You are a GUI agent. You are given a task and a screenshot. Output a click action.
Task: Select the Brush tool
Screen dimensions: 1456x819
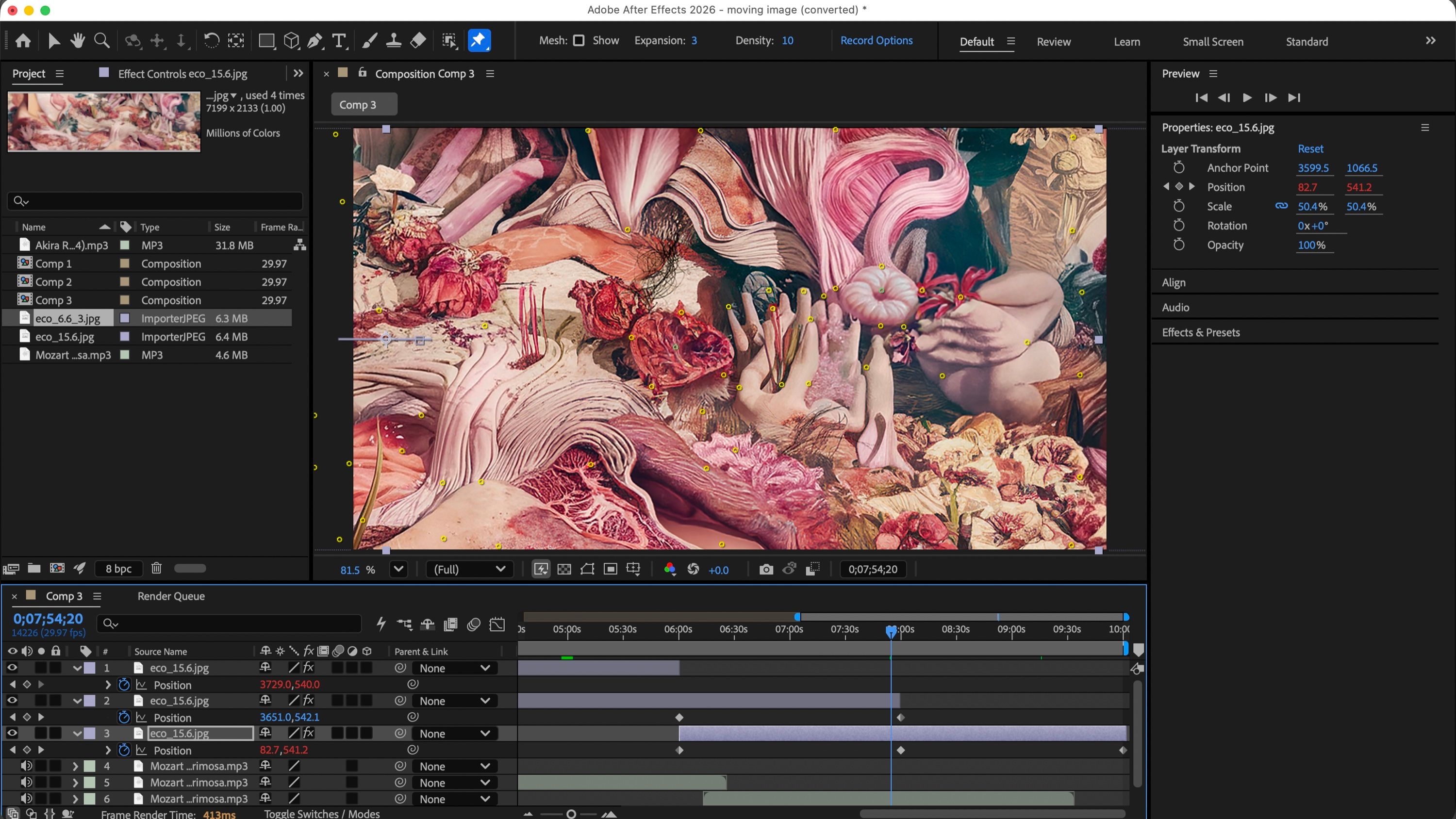coord(369,41)
